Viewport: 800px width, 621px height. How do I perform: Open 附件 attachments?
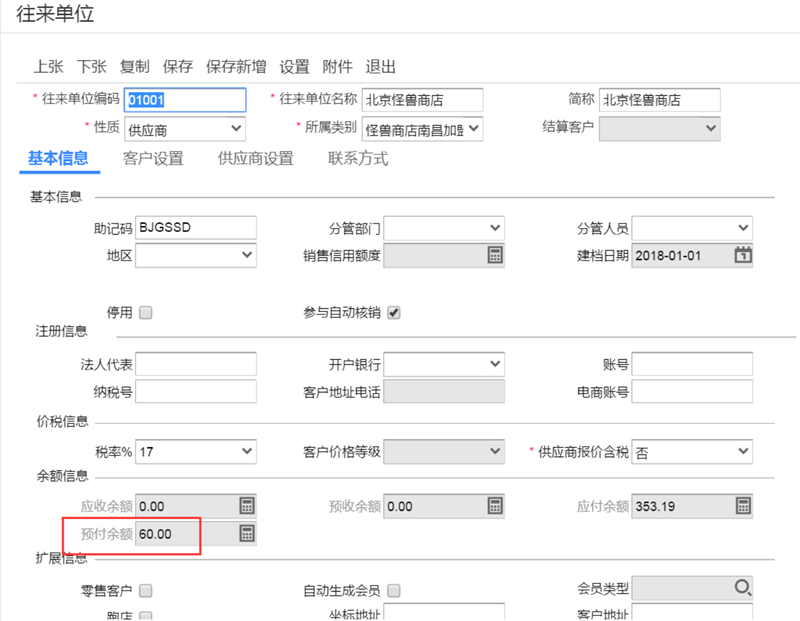(337, 66)
